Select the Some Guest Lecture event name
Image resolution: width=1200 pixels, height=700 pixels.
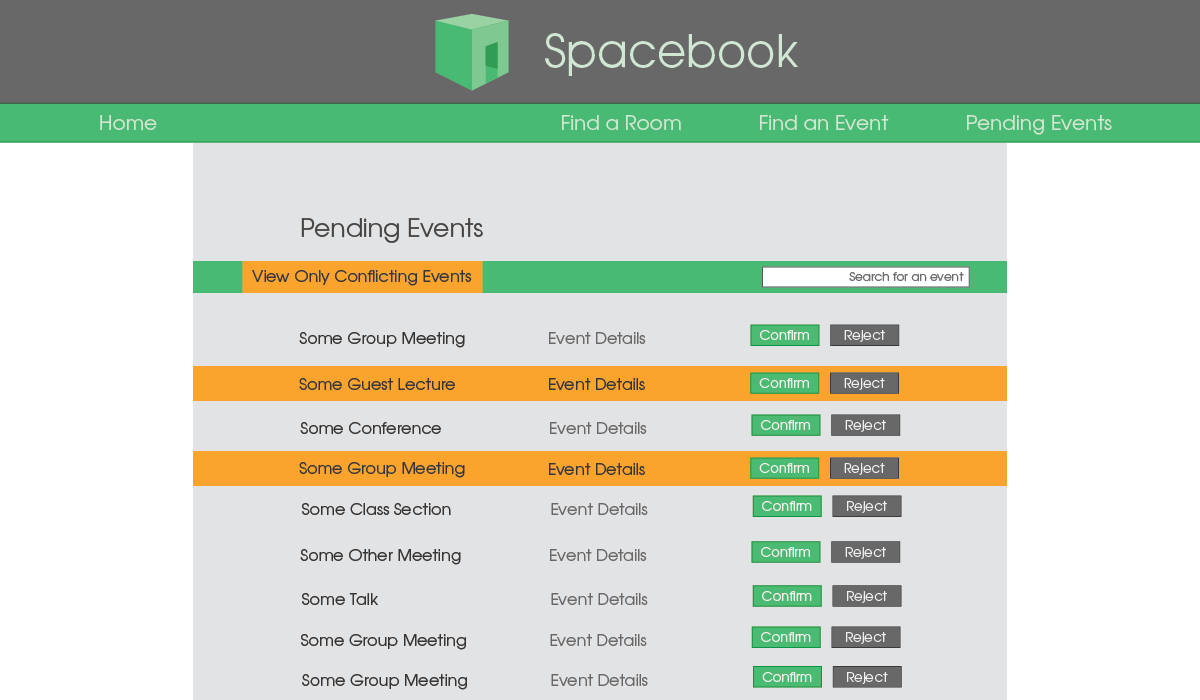point(377,384)
